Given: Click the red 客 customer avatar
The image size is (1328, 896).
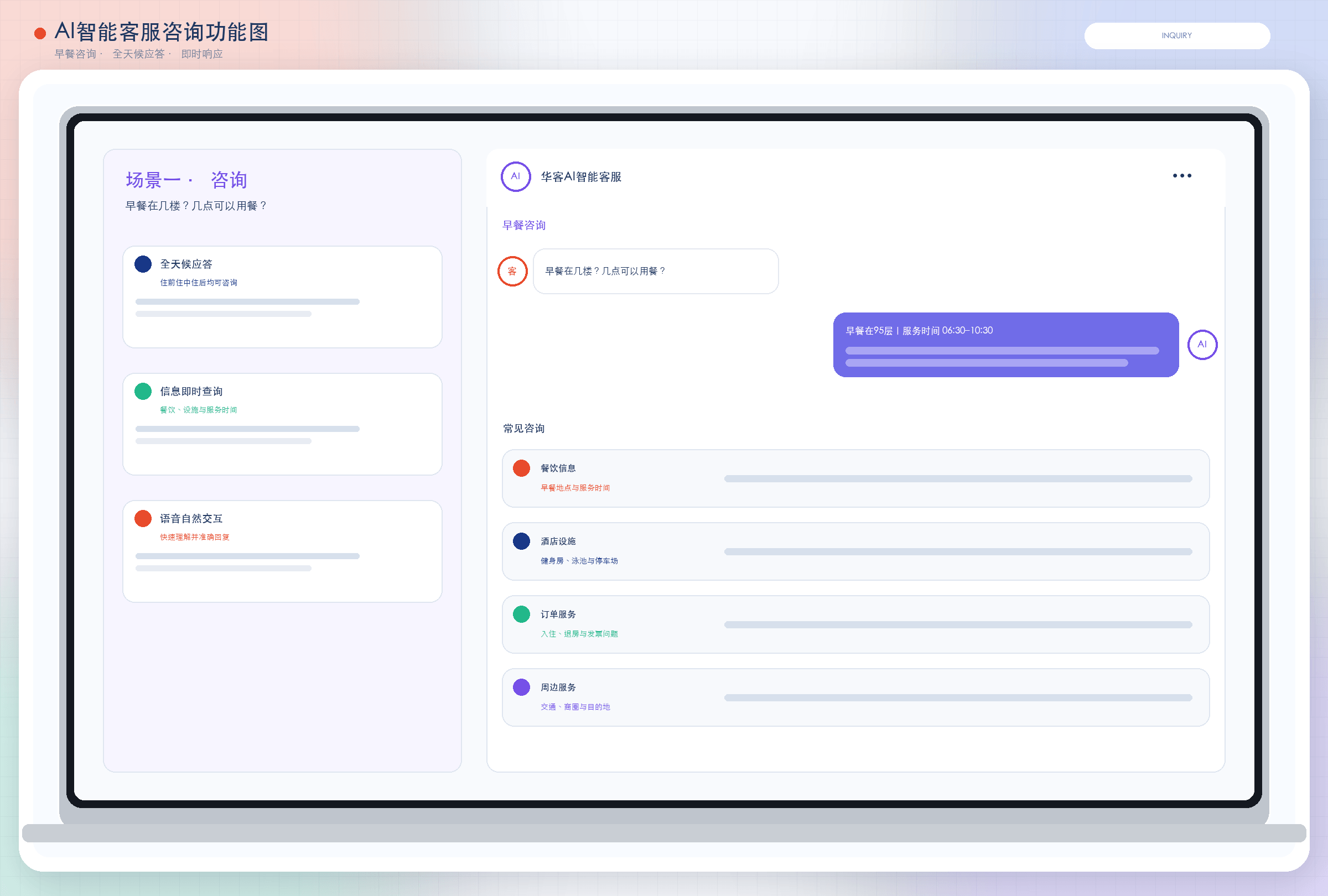Looking at the screenshot, I should [x=512, y=271].
